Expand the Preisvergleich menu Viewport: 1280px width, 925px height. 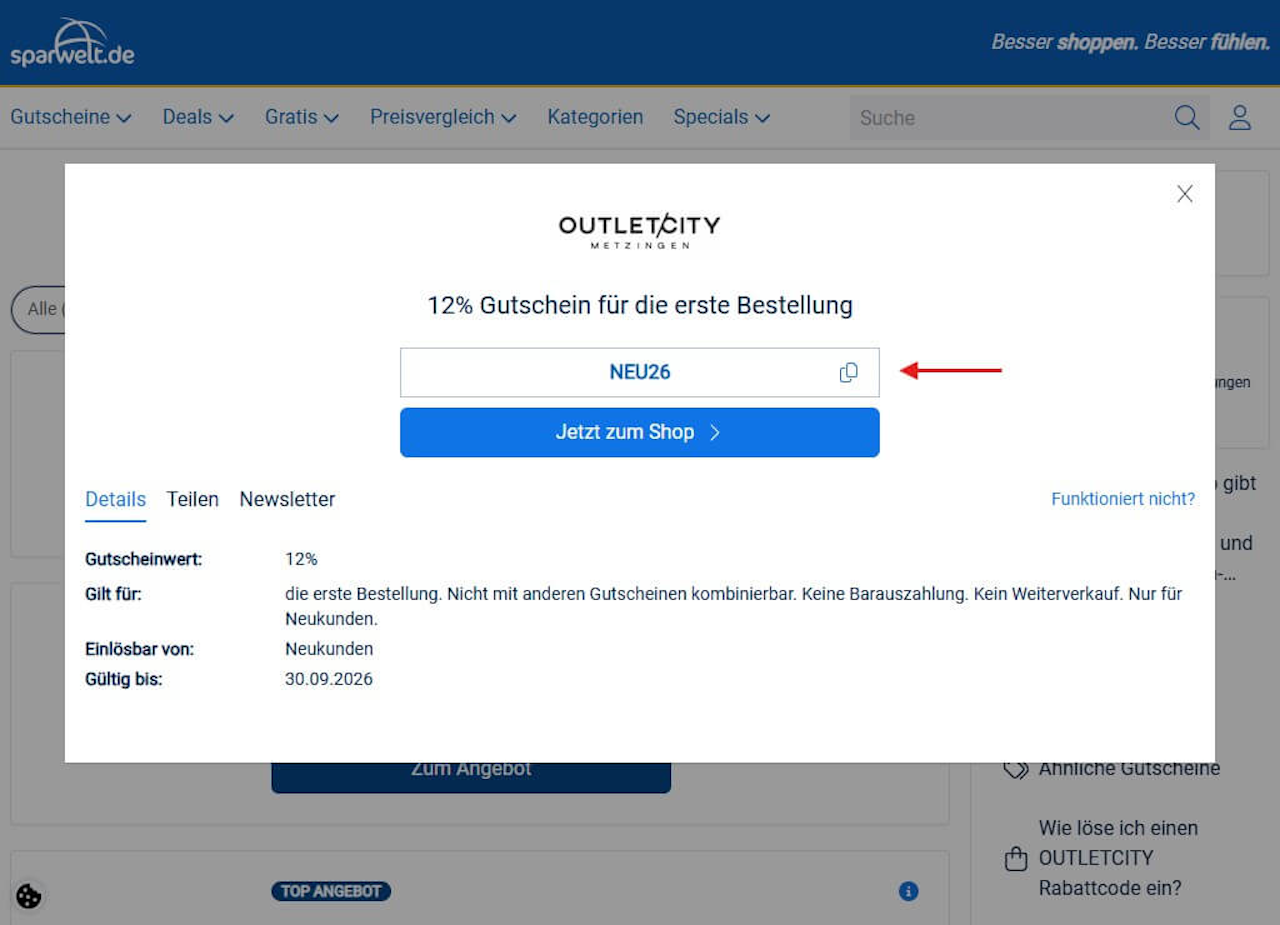(x=443, y=117)
